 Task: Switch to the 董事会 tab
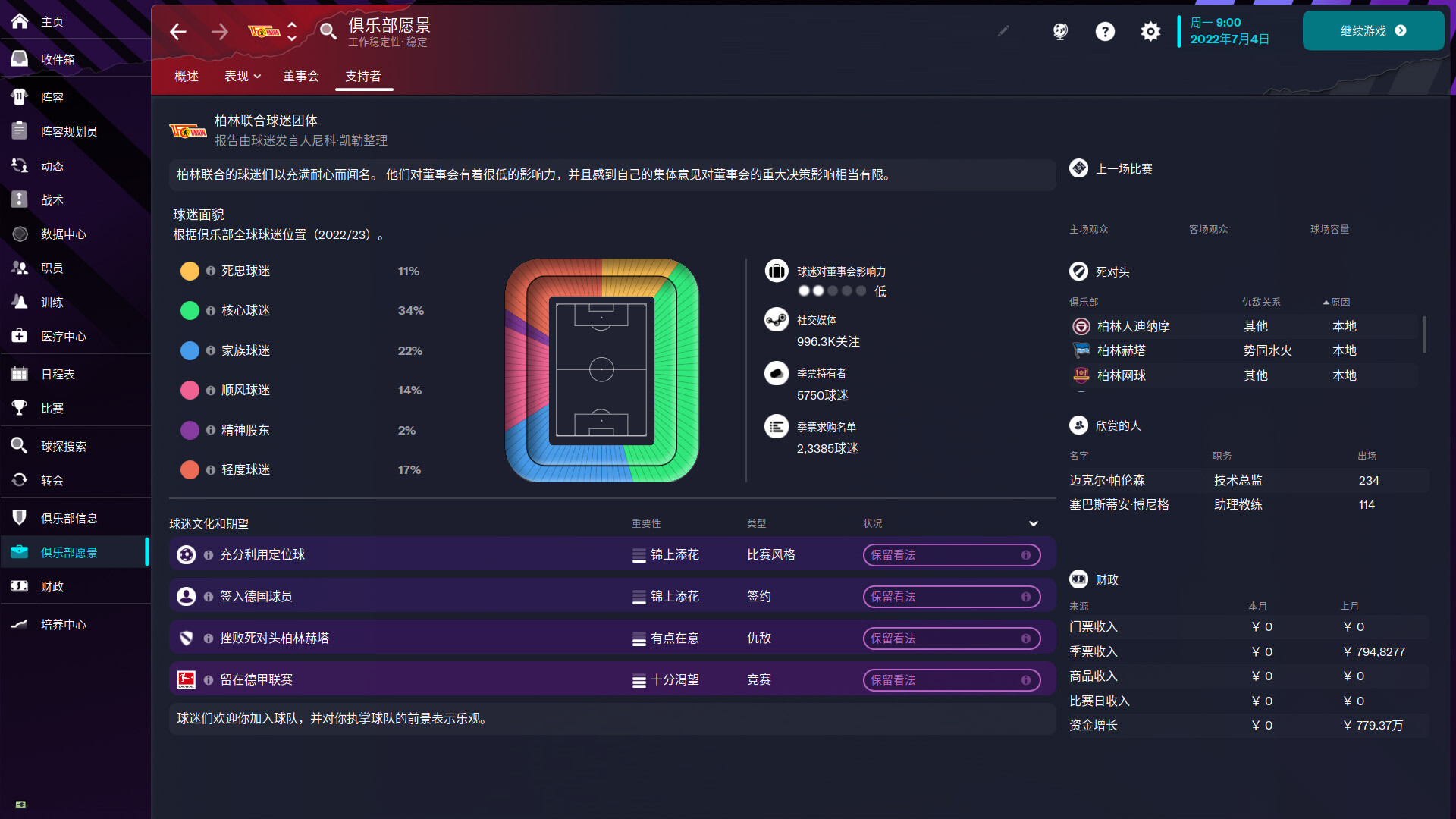click(301, 76)
